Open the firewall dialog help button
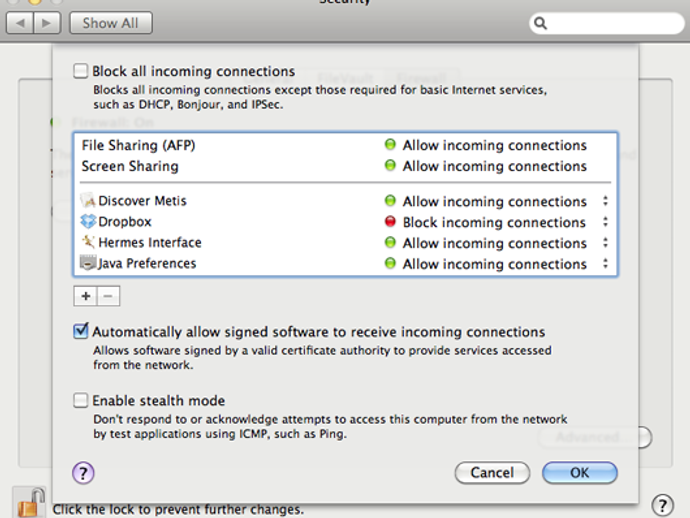Image resolution: width=690 pixels, height=518 pixels. click(84, 472)
